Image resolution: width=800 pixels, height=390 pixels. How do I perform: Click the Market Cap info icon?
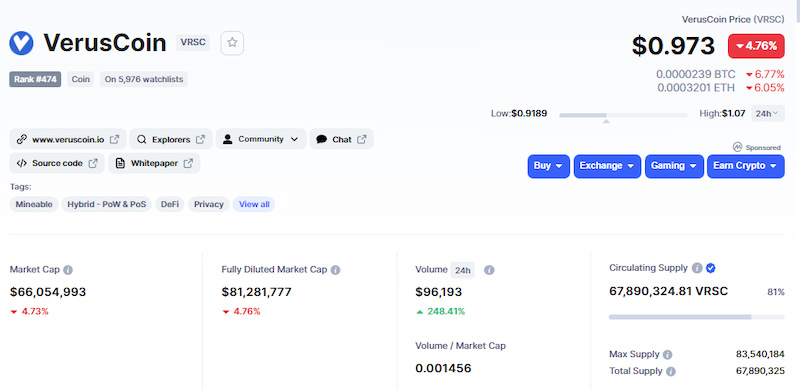(68, 270)
